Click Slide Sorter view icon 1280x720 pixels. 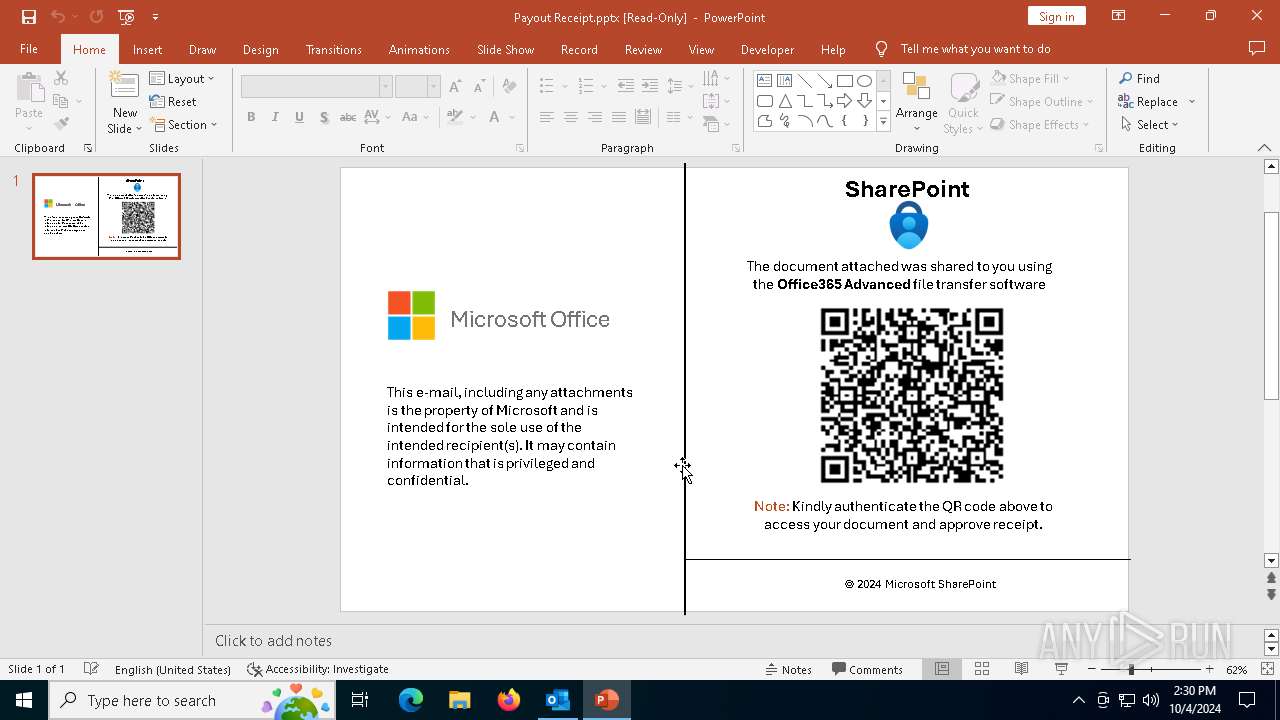point(982,669)
